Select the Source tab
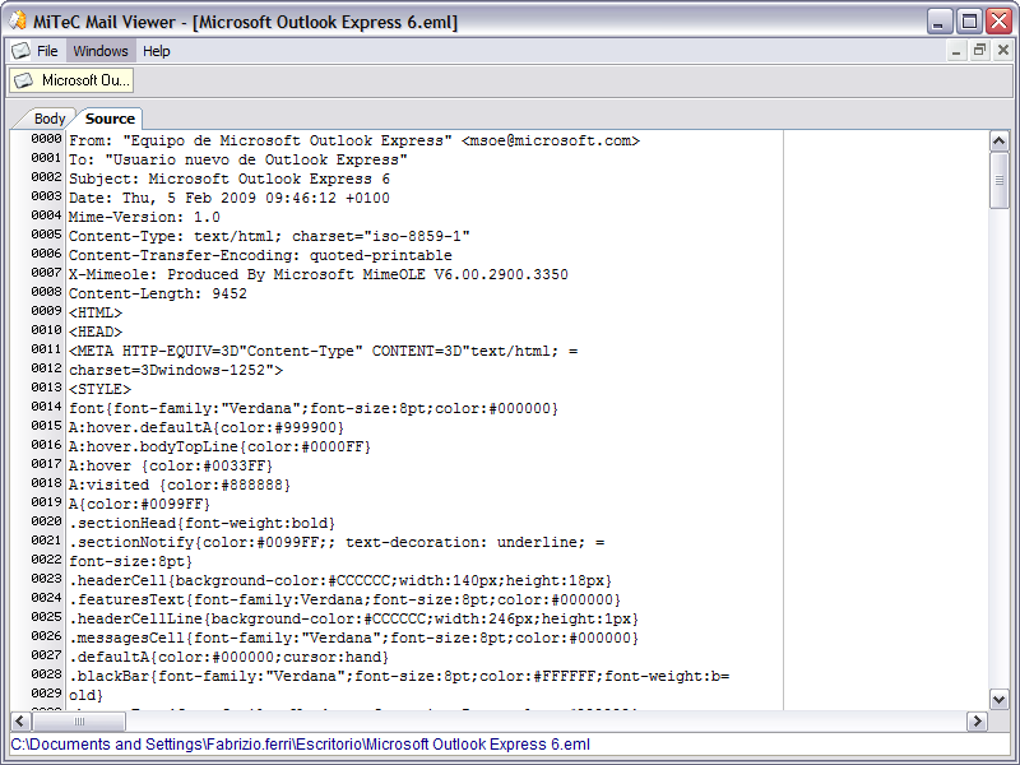 click(x=110, y=118)
